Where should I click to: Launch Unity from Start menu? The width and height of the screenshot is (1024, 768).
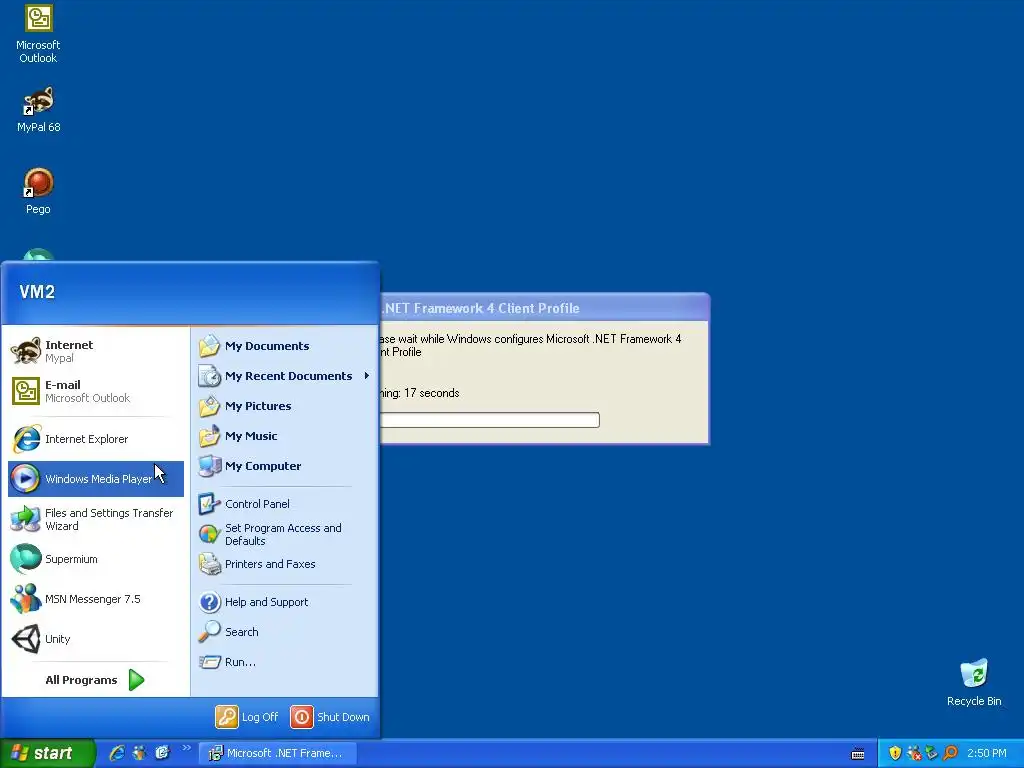coord(96,639)
